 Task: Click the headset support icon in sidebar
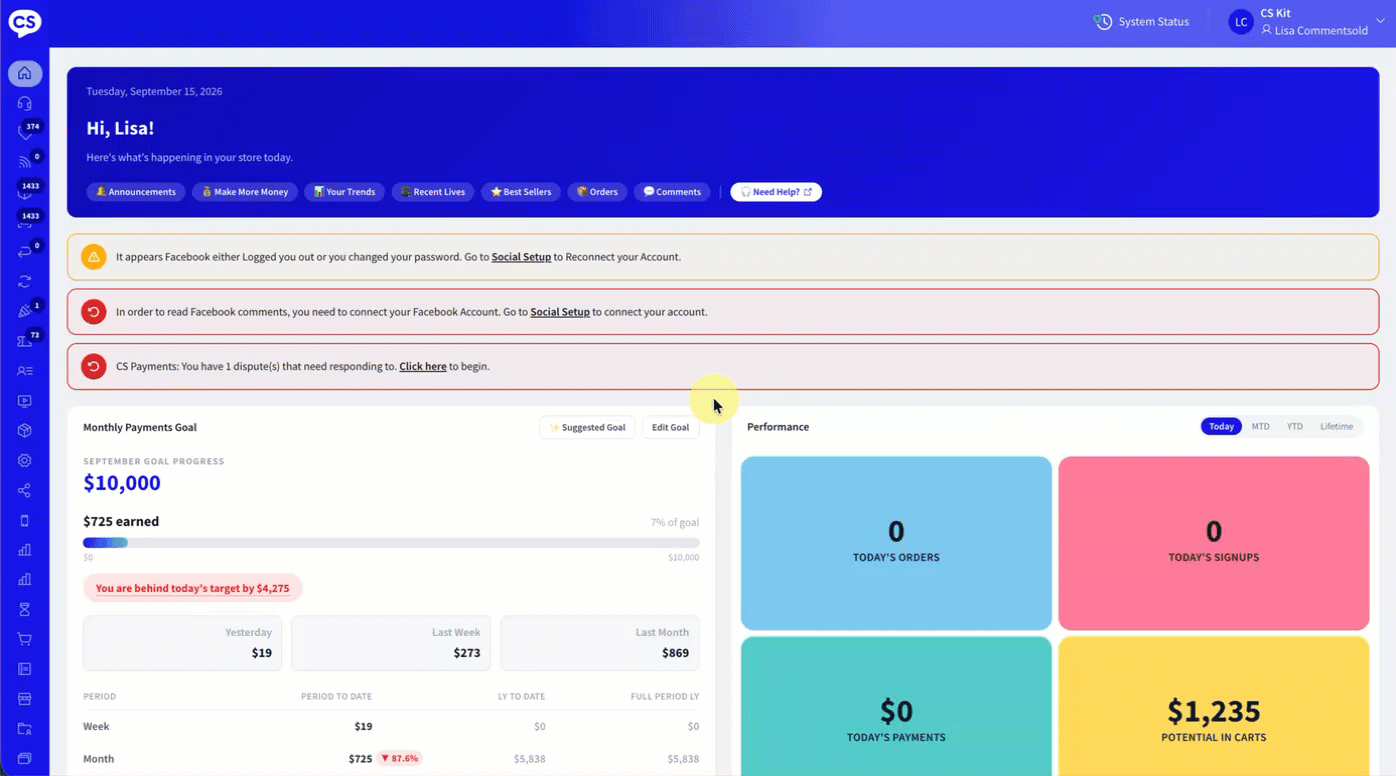(x=25, y=103)
